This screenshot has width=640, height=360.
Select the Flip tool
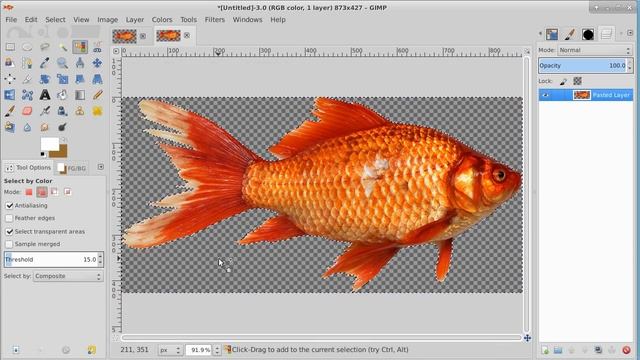coord(10,95)
